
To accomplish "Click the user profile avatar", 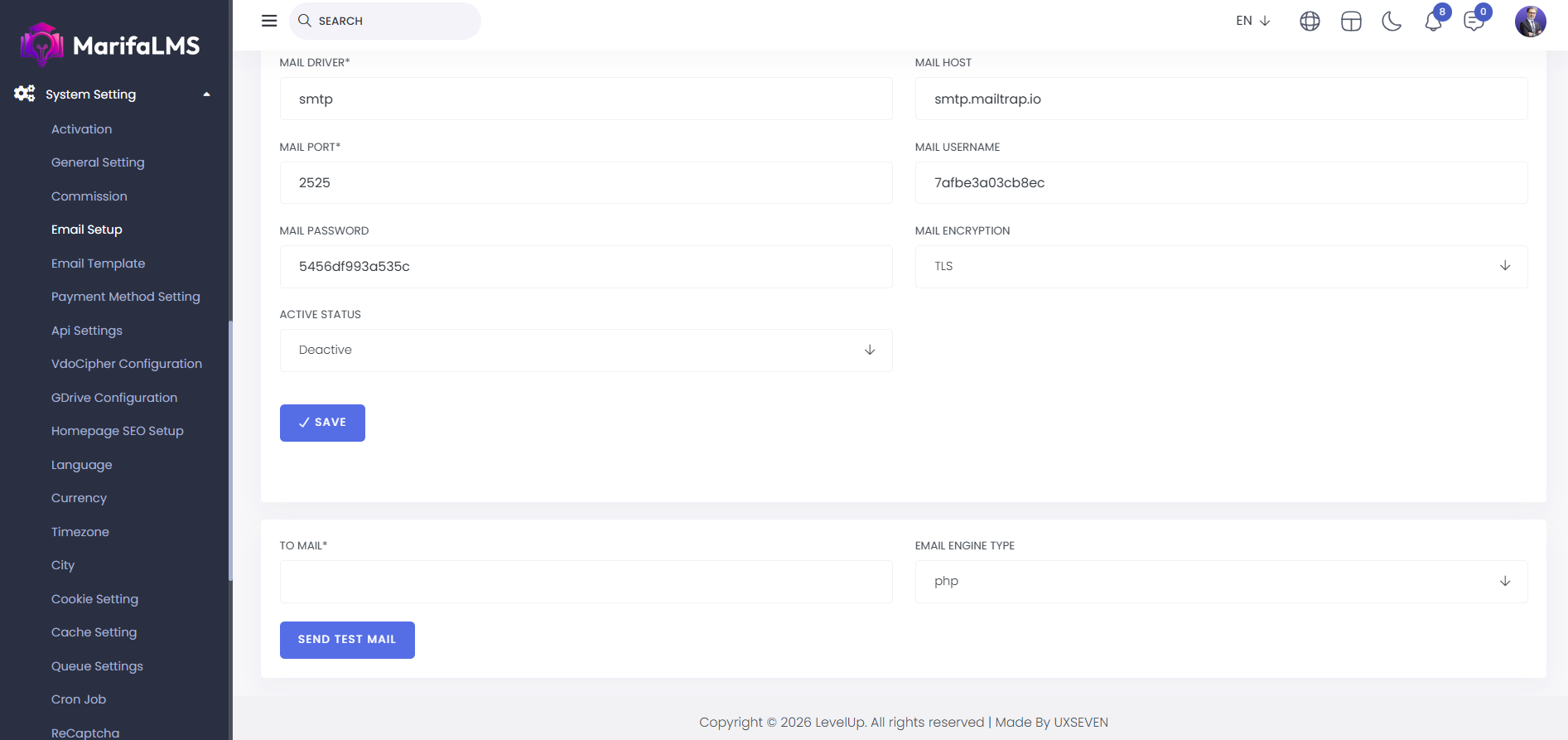I will [1530, 22].
